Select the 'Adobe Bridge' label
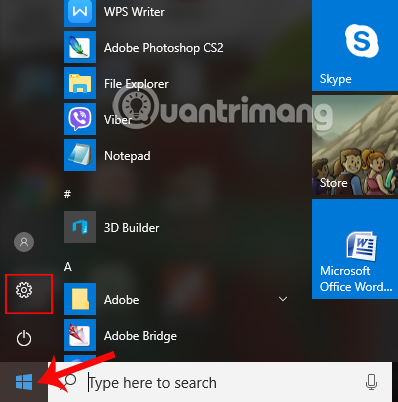Image resolution: width=398 pixels, height=402 pixels. tap(140, 336)
